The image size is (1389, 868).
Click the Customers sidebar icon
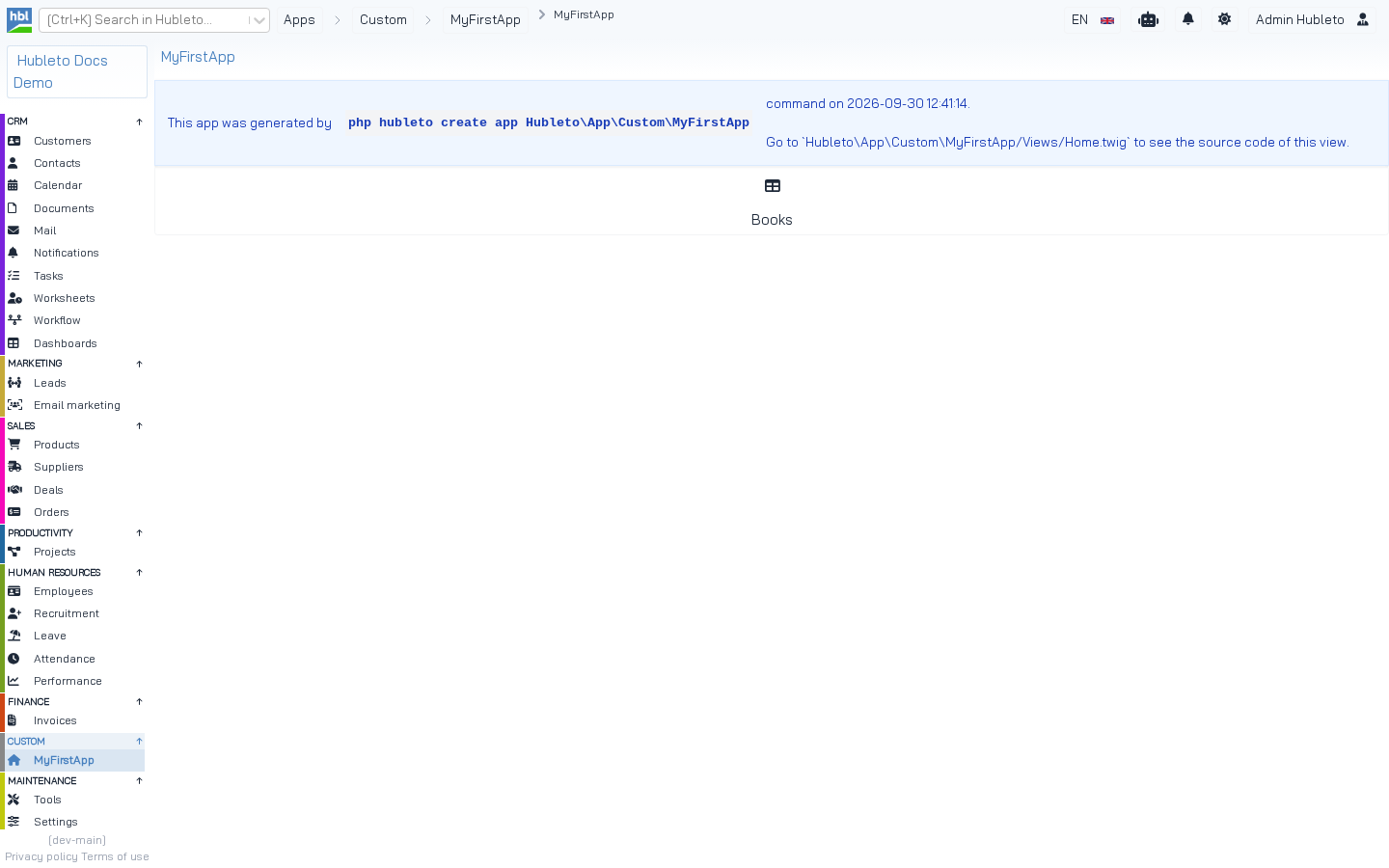tap(14, 141)
